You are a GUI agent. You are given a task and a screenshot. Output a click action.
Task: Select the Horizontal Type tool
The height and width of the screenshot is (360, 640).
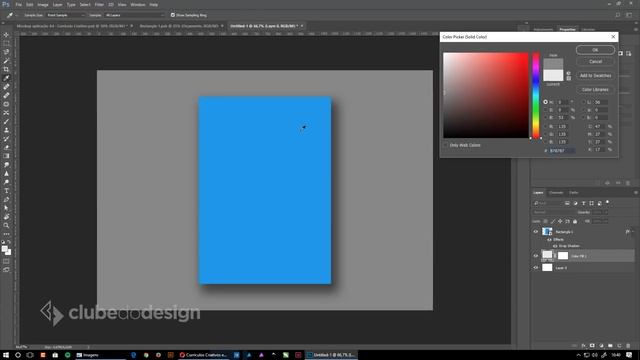pos(6,191)
